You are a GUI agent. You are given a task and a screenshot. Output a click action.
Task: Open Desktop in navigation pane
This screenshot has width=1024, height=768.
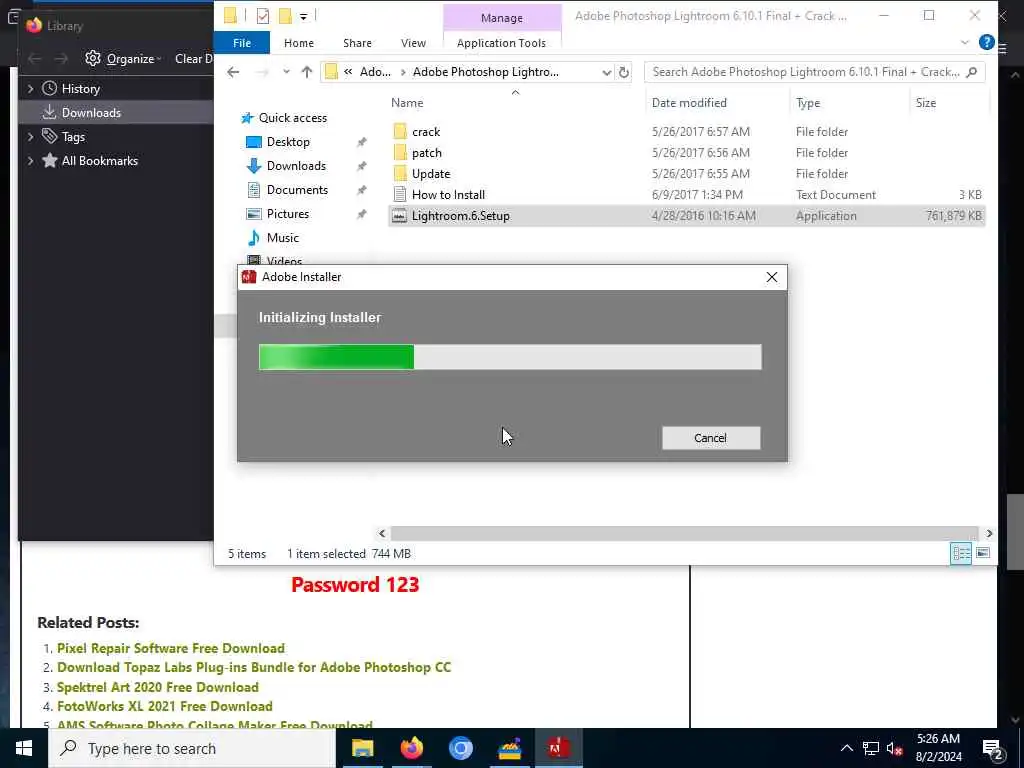(288, 142)
